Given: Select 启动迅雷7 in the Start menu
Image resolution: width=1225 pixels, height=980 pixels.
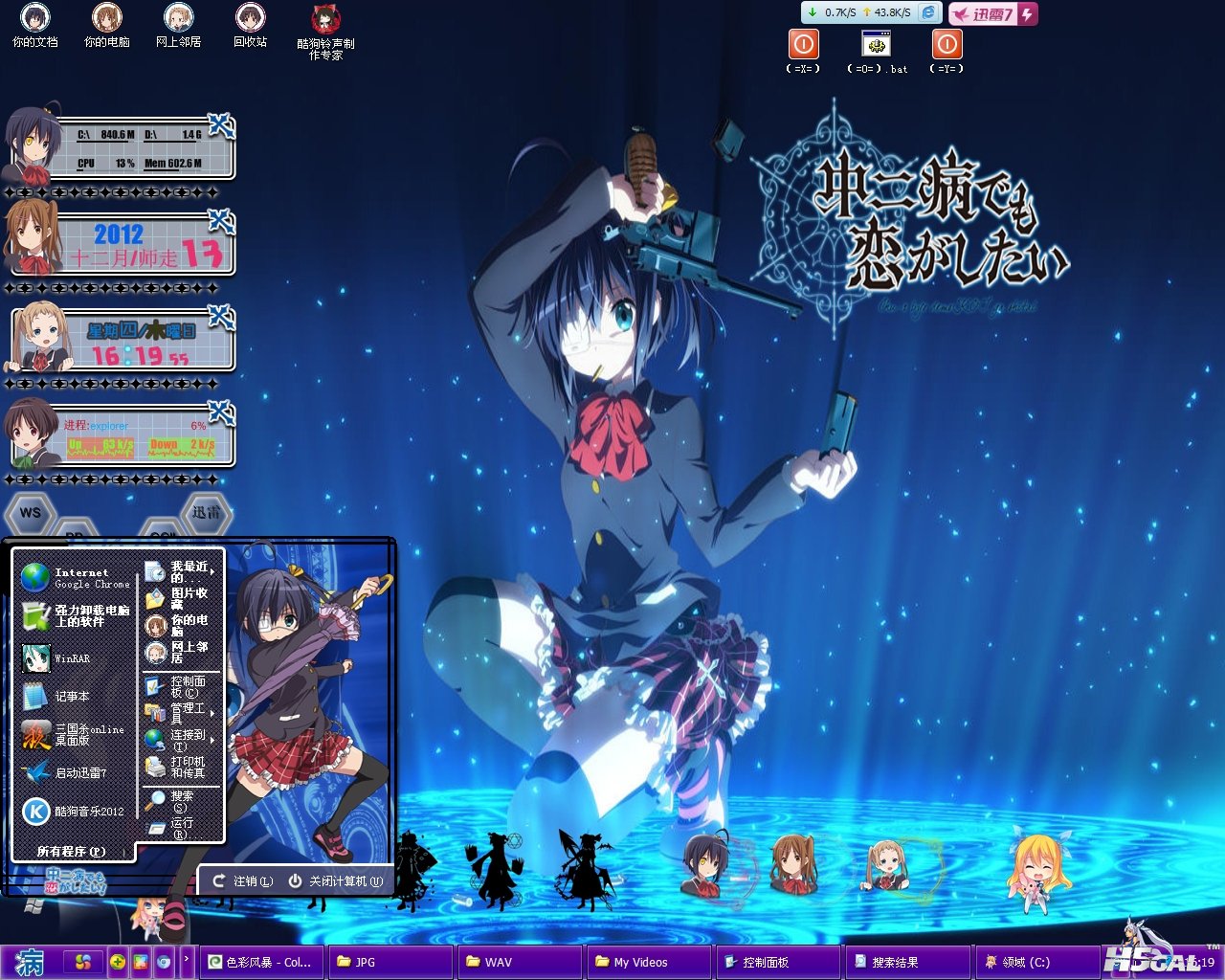Looking at the screenshot, I should pos(77,772).
